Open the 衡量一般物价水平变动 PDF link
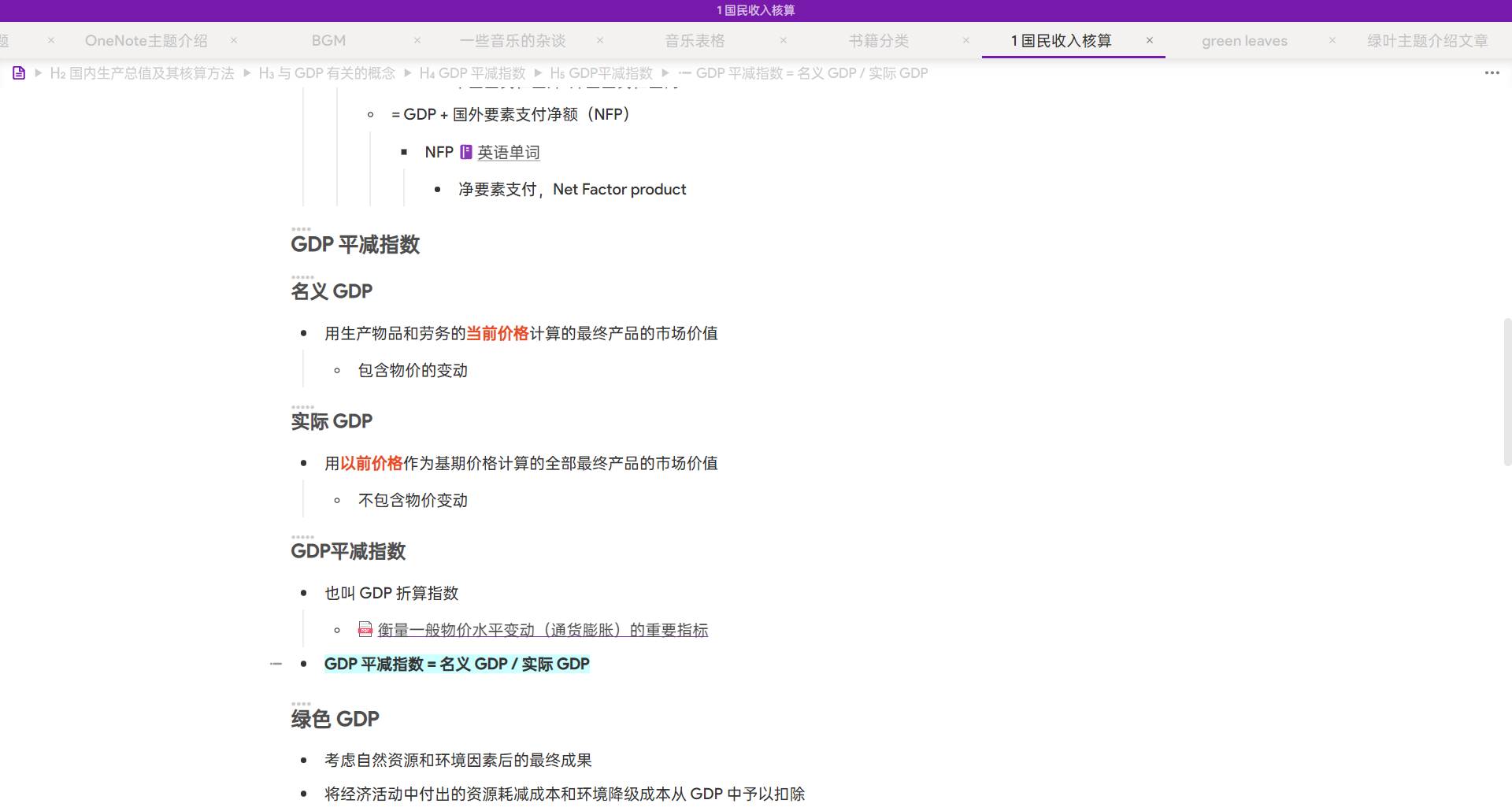The width and height of the screenshot is (1512, 811). point(542,630)
